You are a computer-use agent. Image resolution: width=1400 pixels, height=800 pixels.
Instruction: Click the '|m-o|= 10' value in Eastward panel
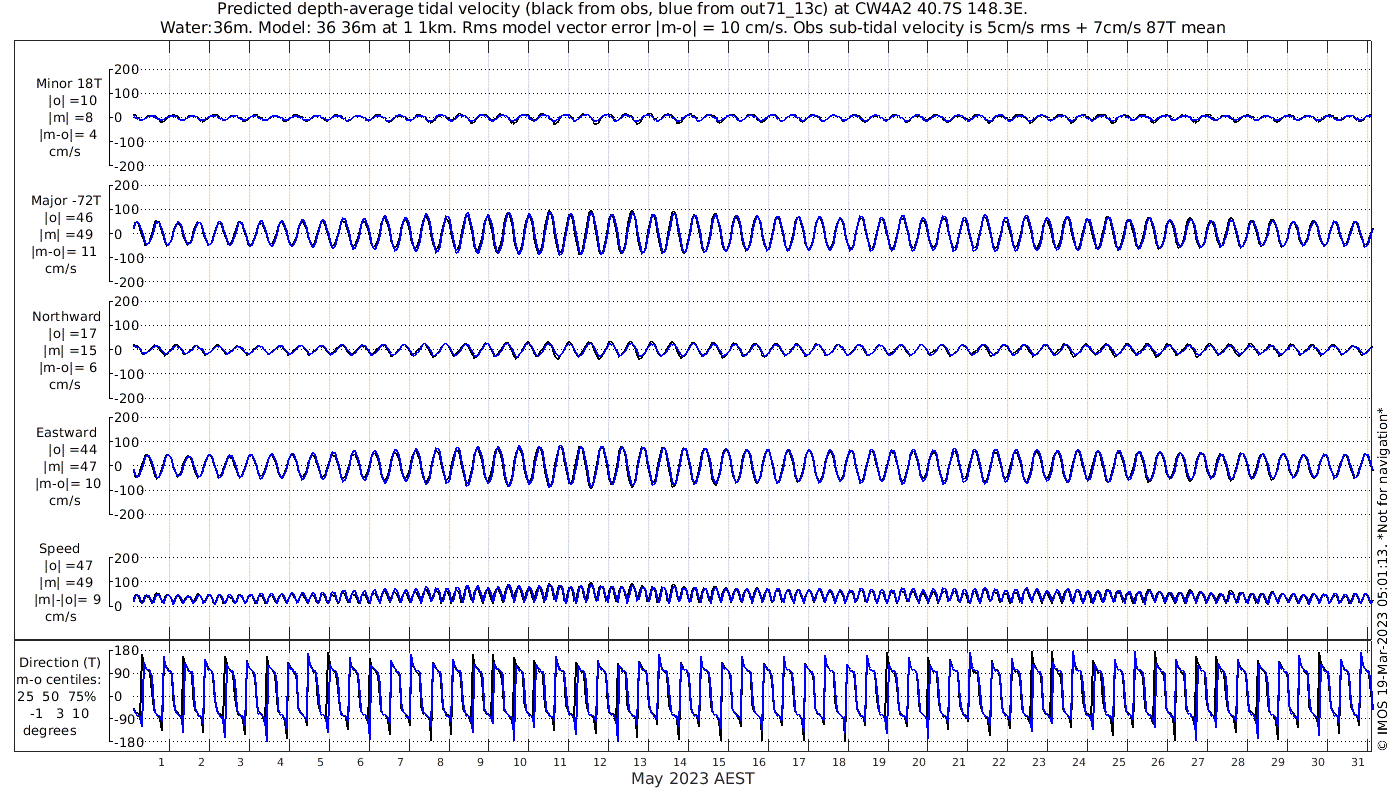tap(68, 484)
